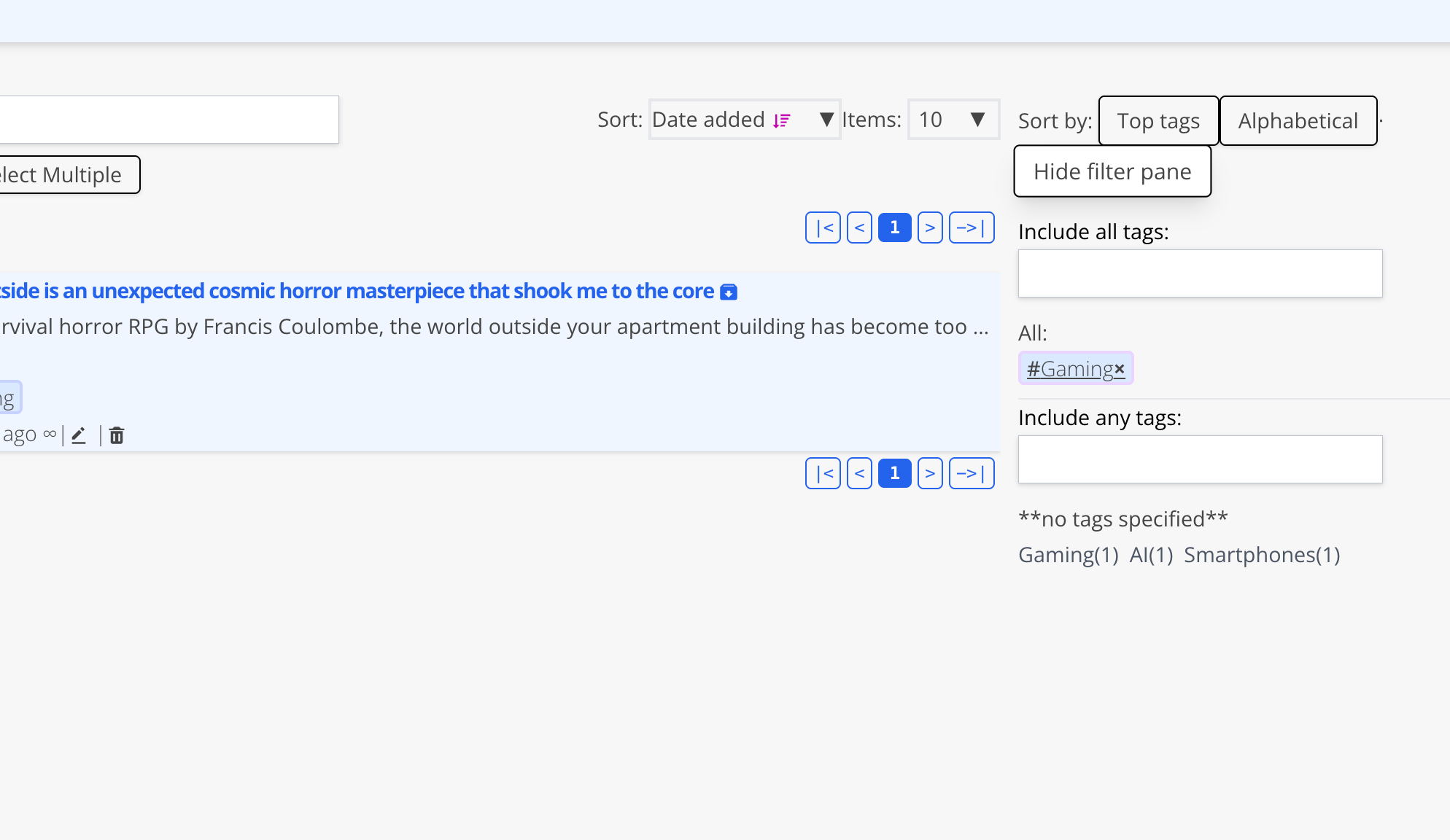Focus the search box above Select Multiple
This screenshot has height=840, width=1450.
[x=169, y=120]
